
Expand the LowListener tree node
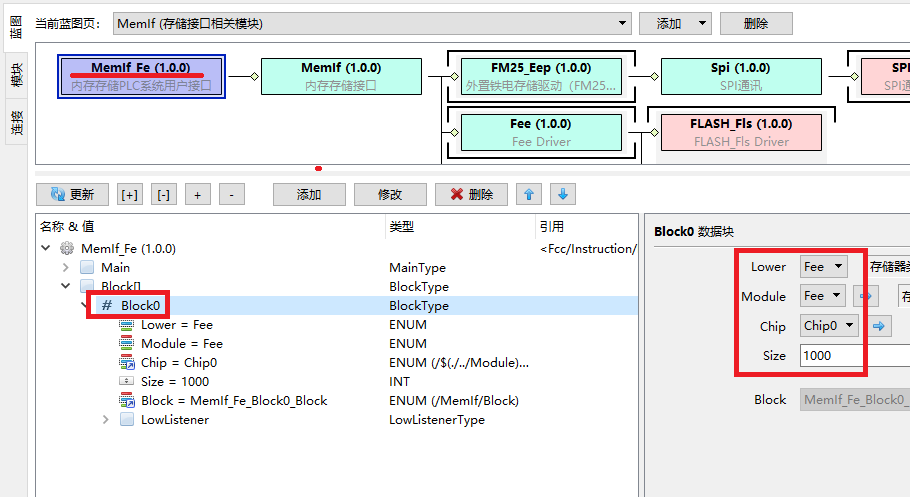coord(106,420)
